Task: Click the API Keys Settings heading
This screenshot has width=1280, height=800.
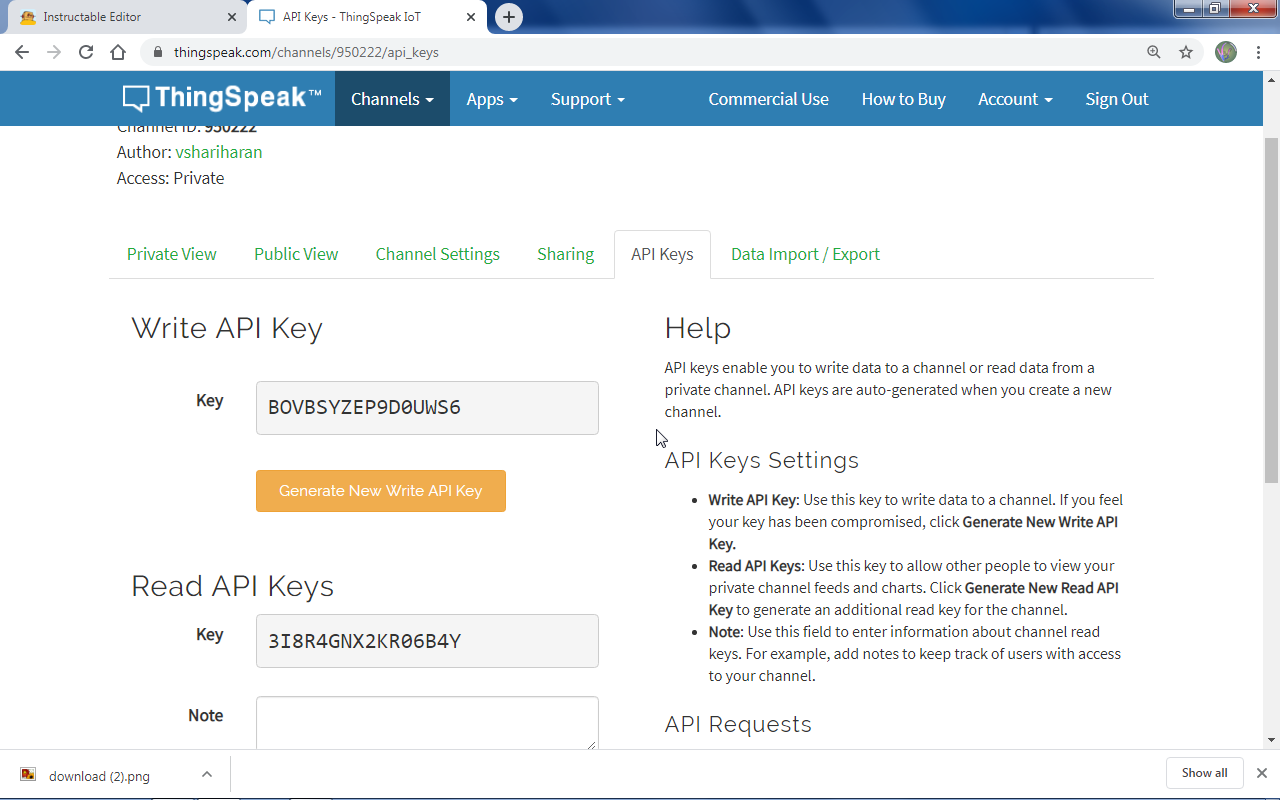Action: [x=762, y=460]
